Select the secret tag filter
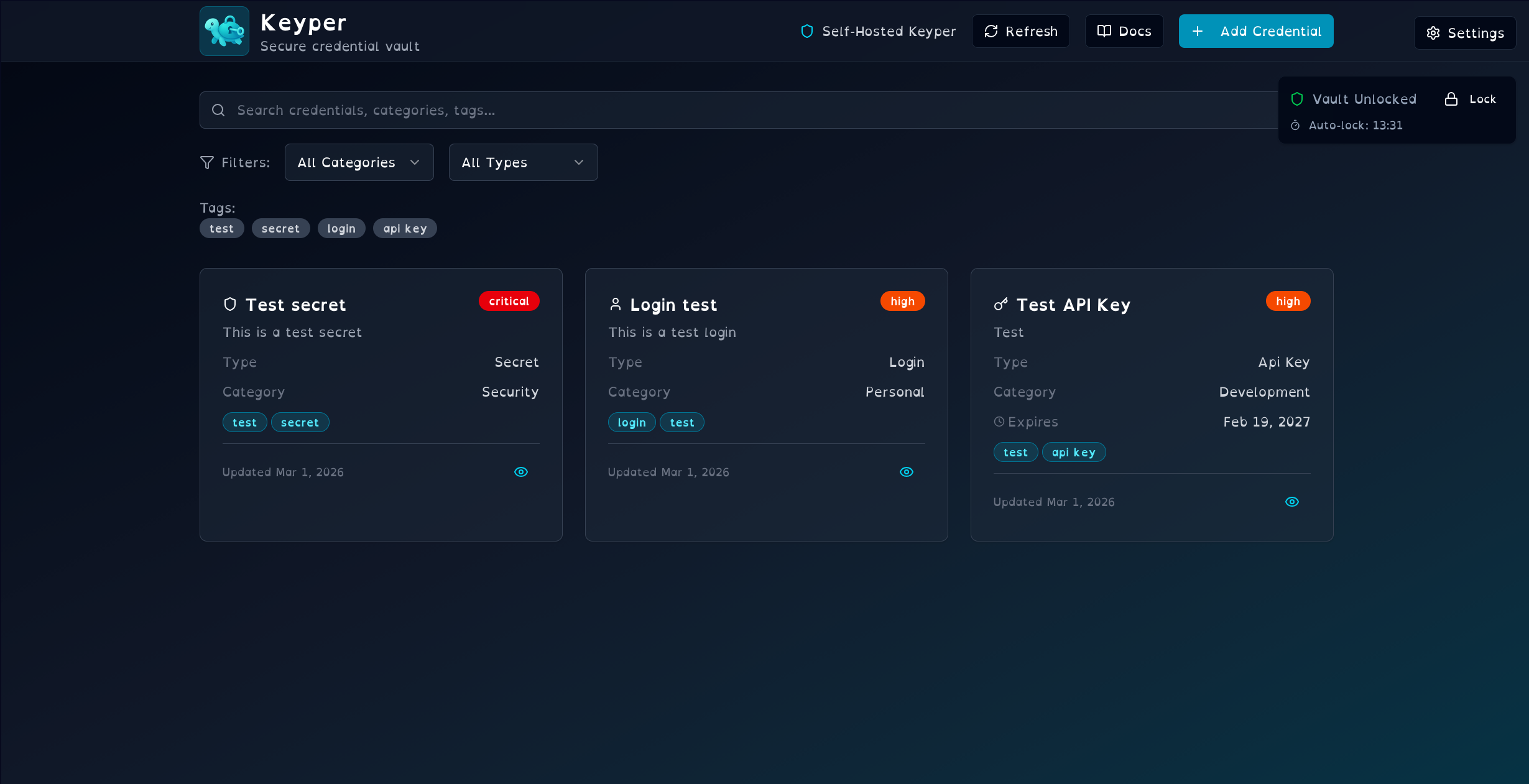Image resolution: width=1529 pixels, height=784 pixels. (280, 228)
